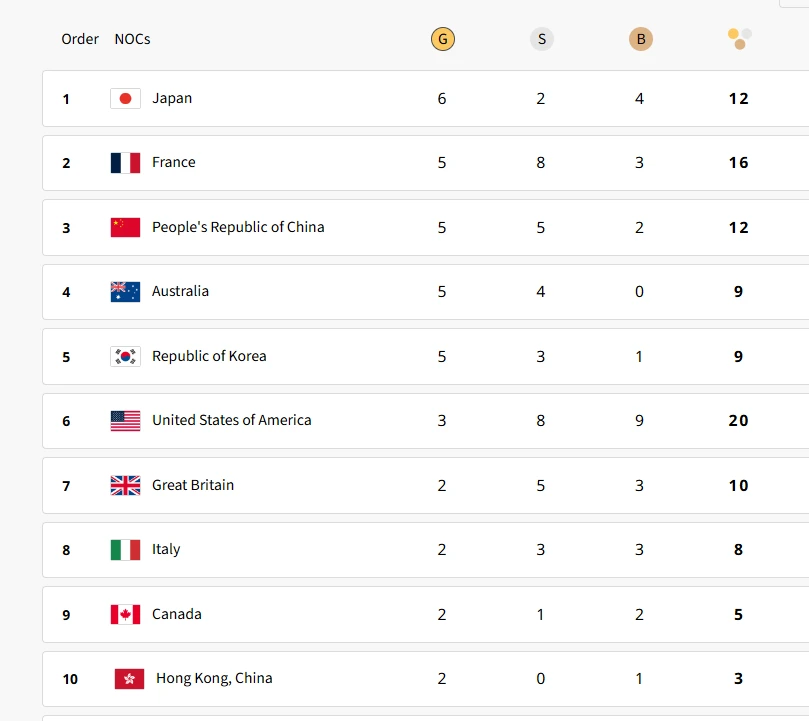Click the Canada flag icon

point(125,614)
